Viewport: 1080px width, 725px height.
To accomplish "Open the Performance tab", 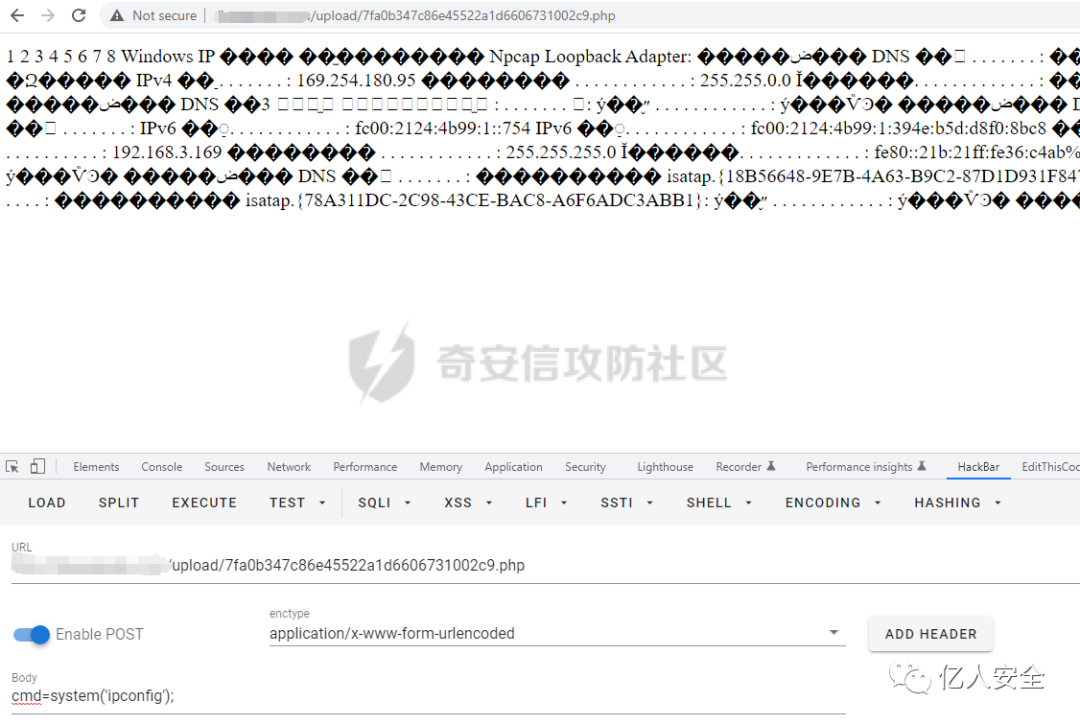I will click(365, 466).
